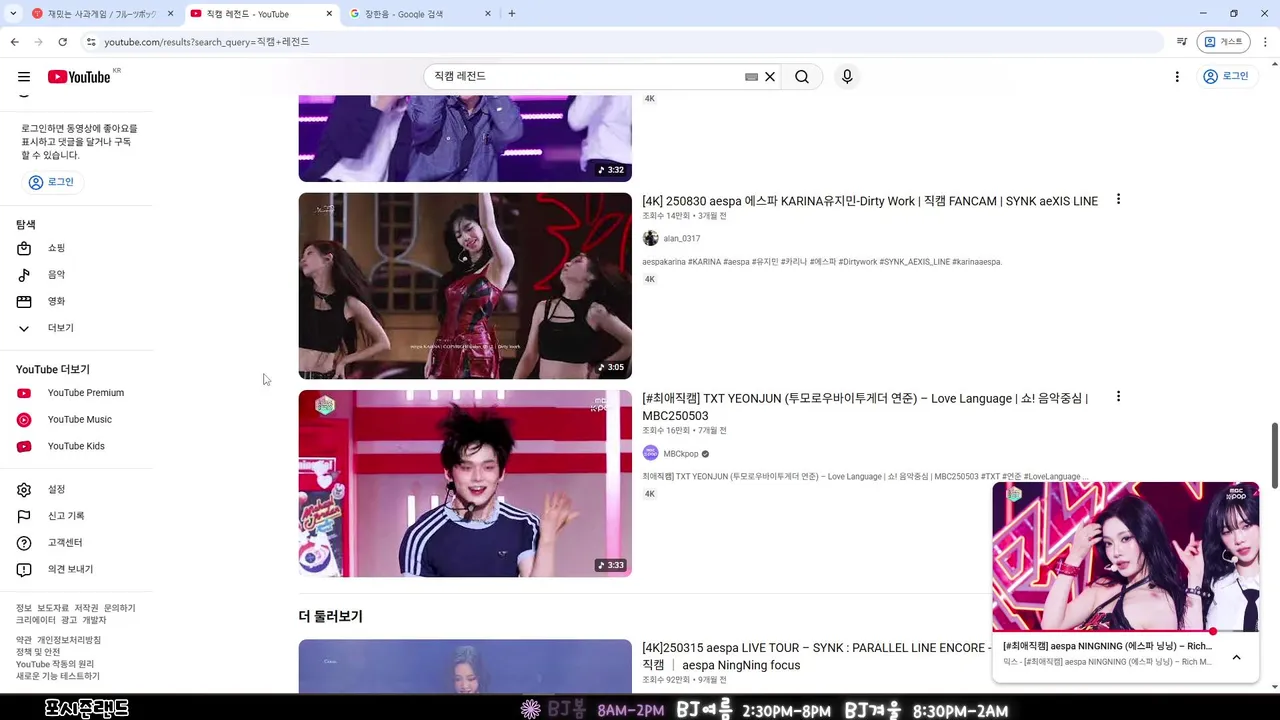This screenshot has width=1280, height=720.
Task: Open the 저작권 footer link
Action: click(86, 608)
